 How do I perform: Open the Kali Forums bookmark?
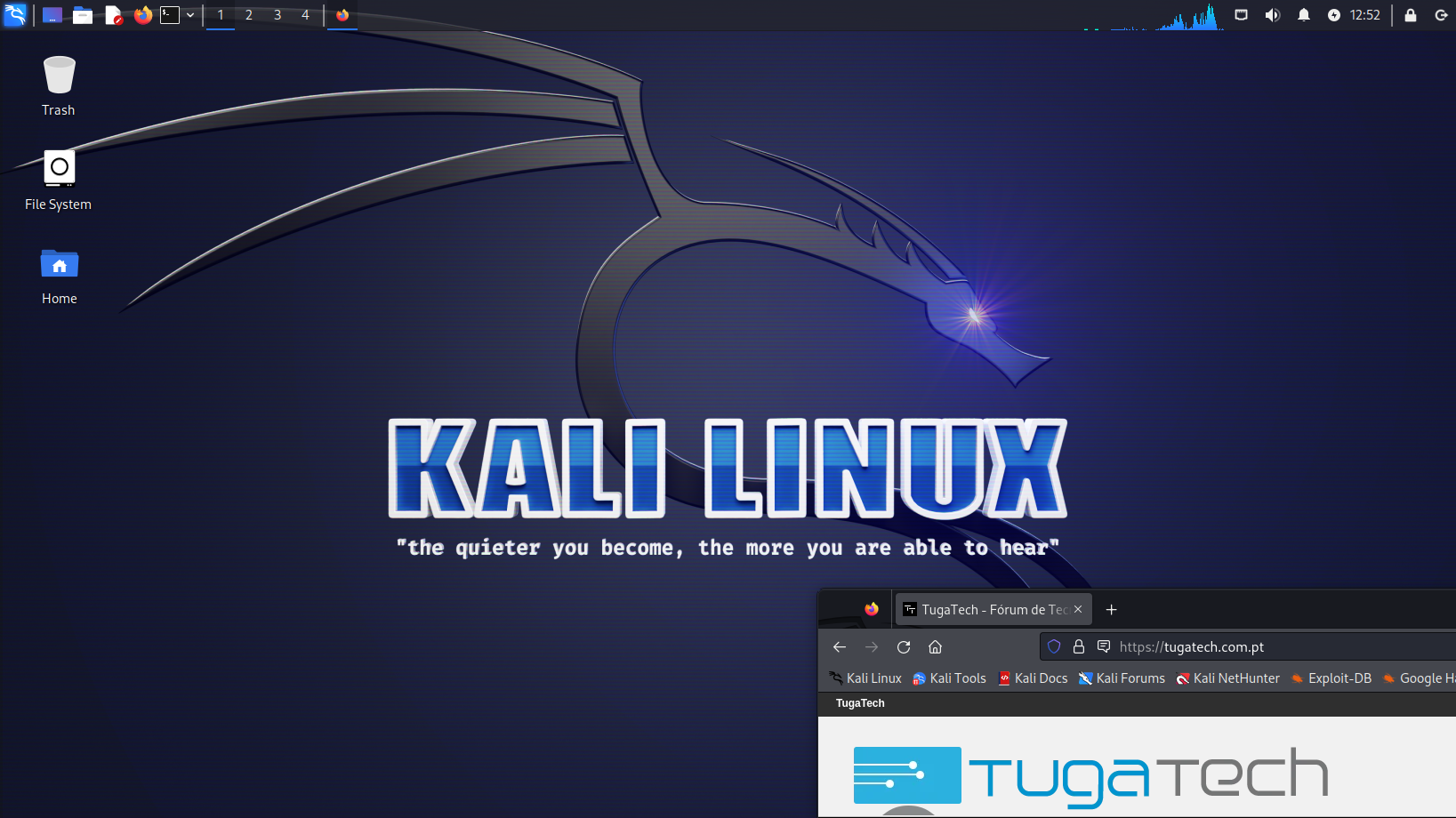pyautogui.click(x=1122, y=678)
